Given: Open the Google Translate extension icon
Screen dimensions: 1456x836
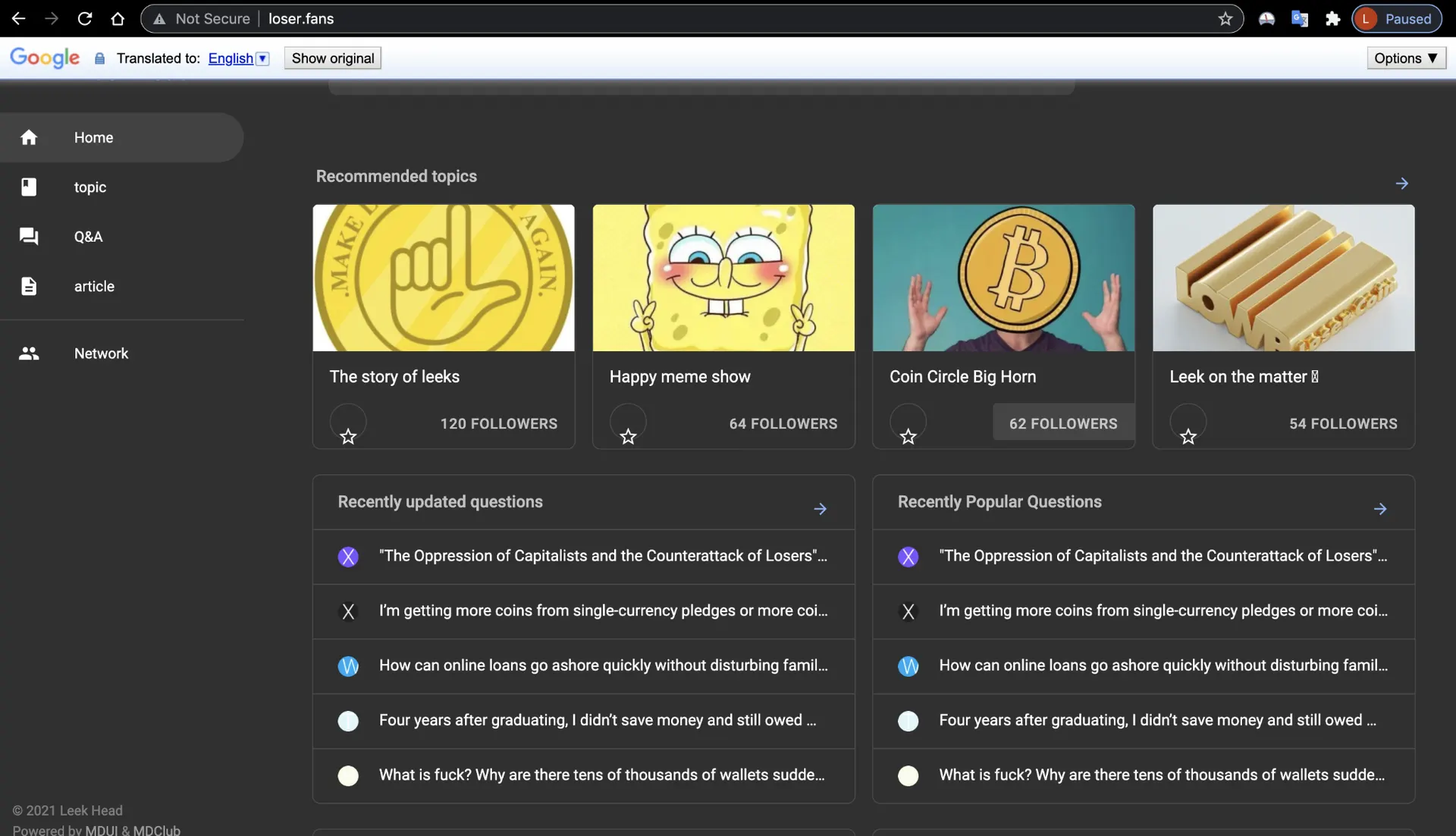Looking at the screenshot, I should point(1299,18).
